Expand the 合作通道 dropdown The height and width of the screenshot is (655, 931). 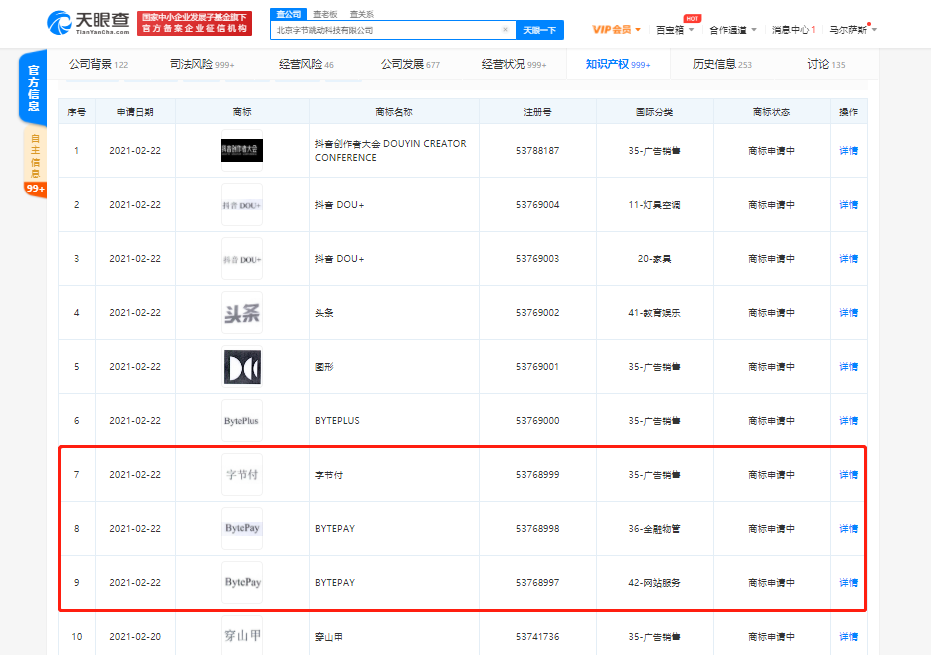(x=732, y=30)
